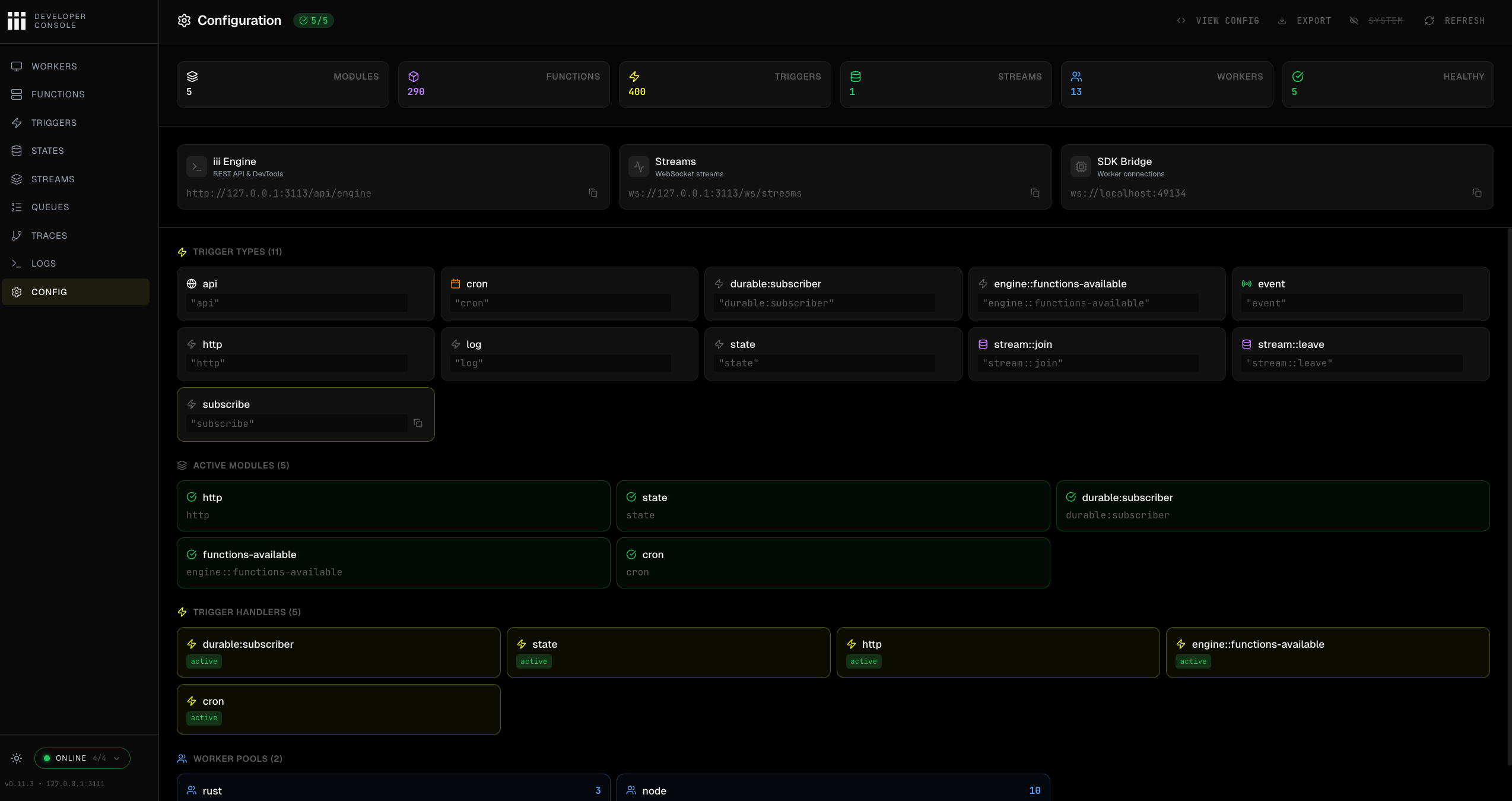This screenshot has height=801, width=1512.
Task: Click the 5/5 healthy status badge
Action: click(x=313, y=21)
